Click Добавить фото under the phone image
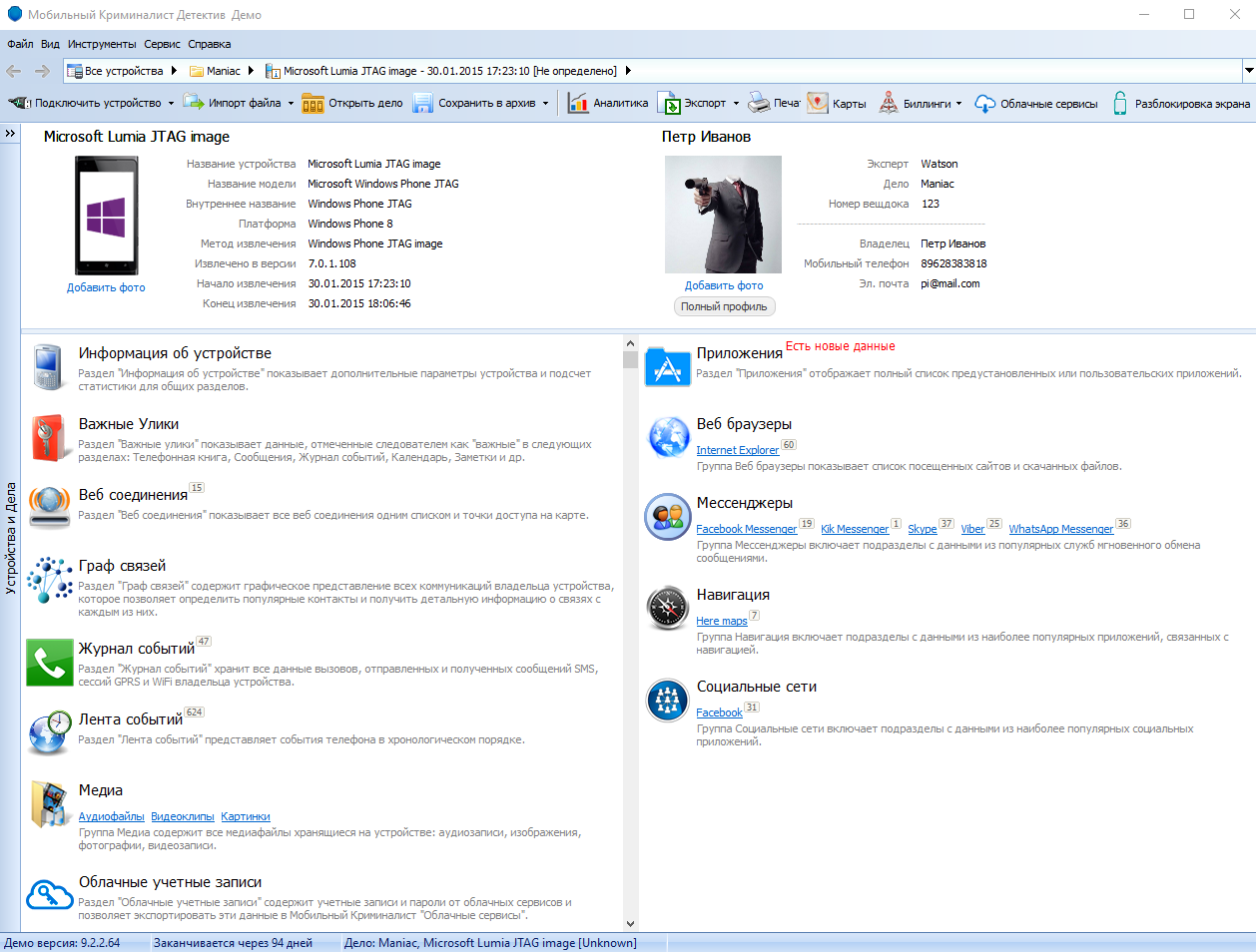This screenshot has height=952, width=1256. [106, 287]
